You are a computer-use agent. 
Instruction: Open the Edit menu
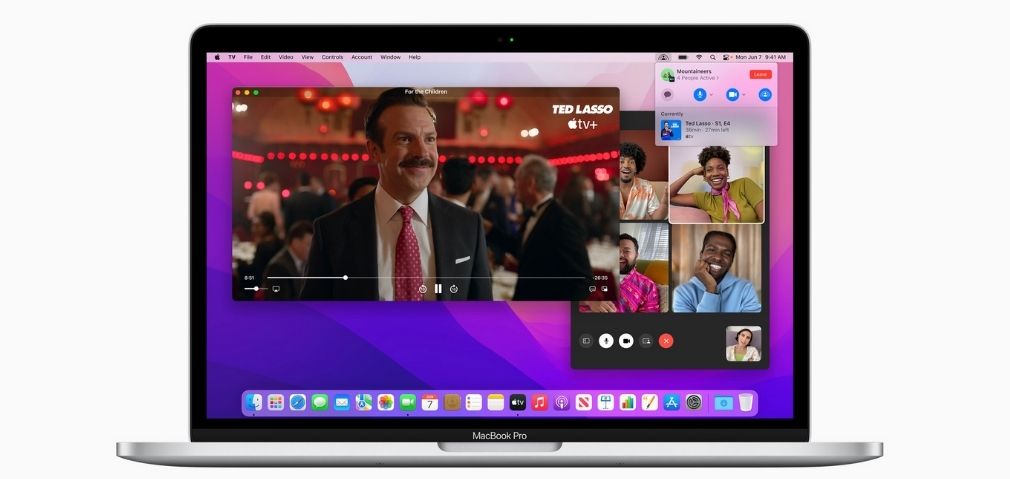pyautogui.click(x=265, y=57)
